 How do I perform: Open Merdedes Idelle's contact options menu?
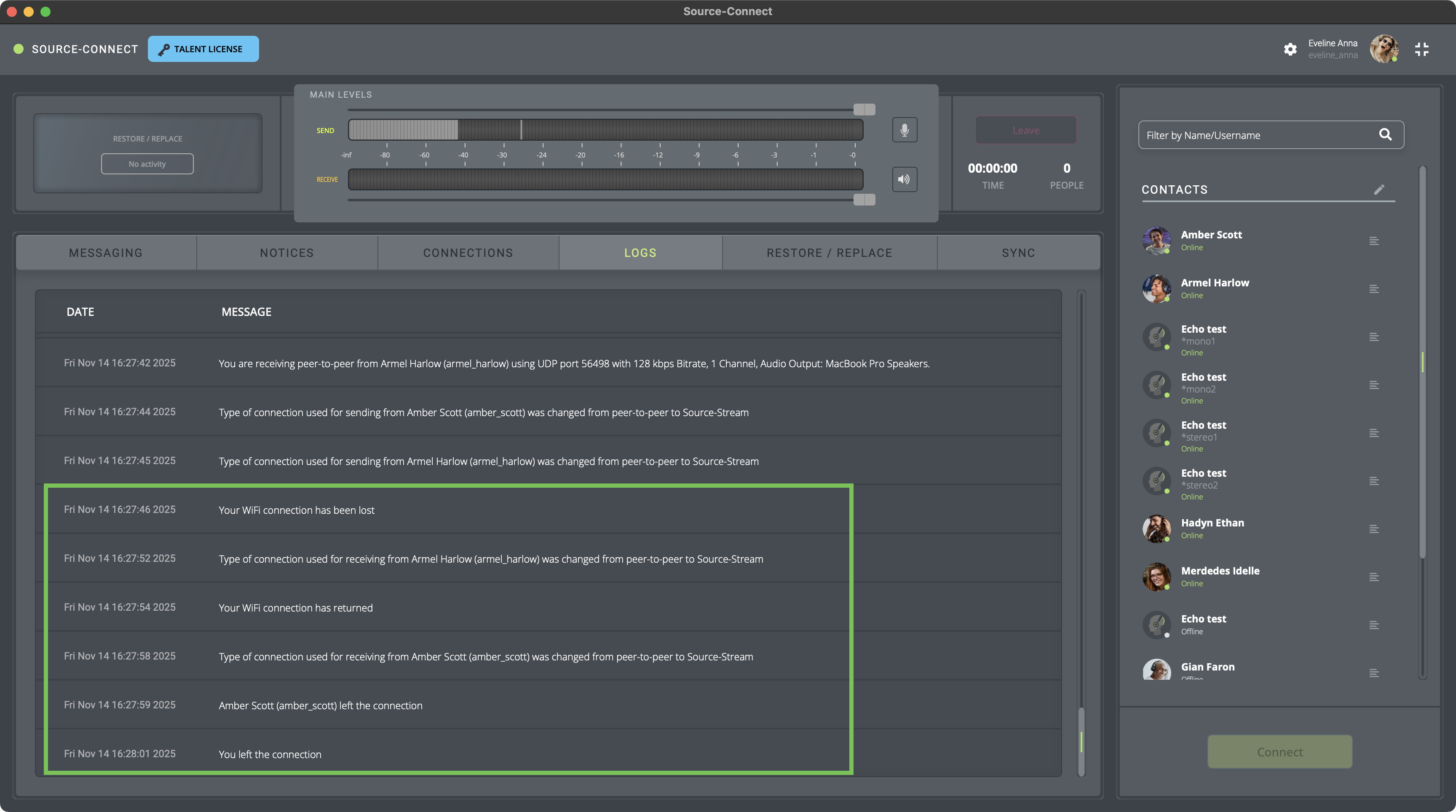pos(1374,577)
